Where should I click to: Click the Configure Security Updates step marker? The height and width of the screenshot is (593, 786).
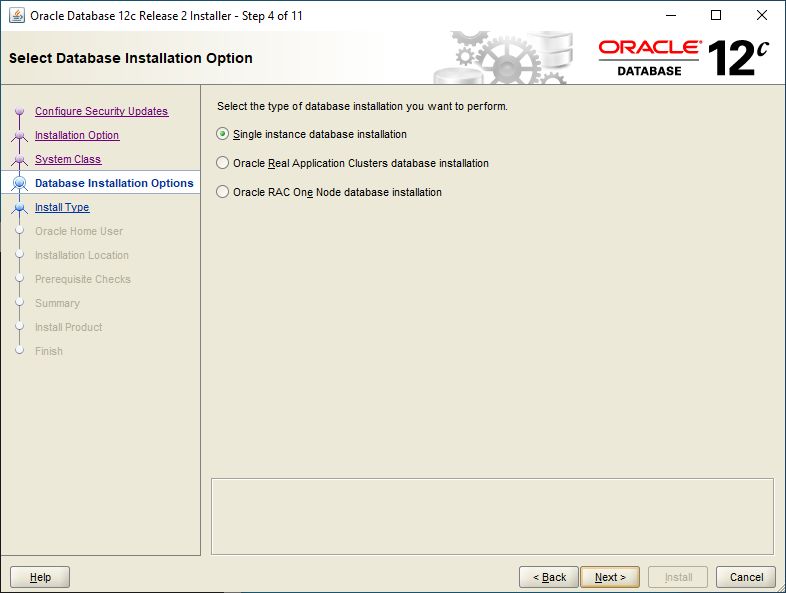click(20, 111)
